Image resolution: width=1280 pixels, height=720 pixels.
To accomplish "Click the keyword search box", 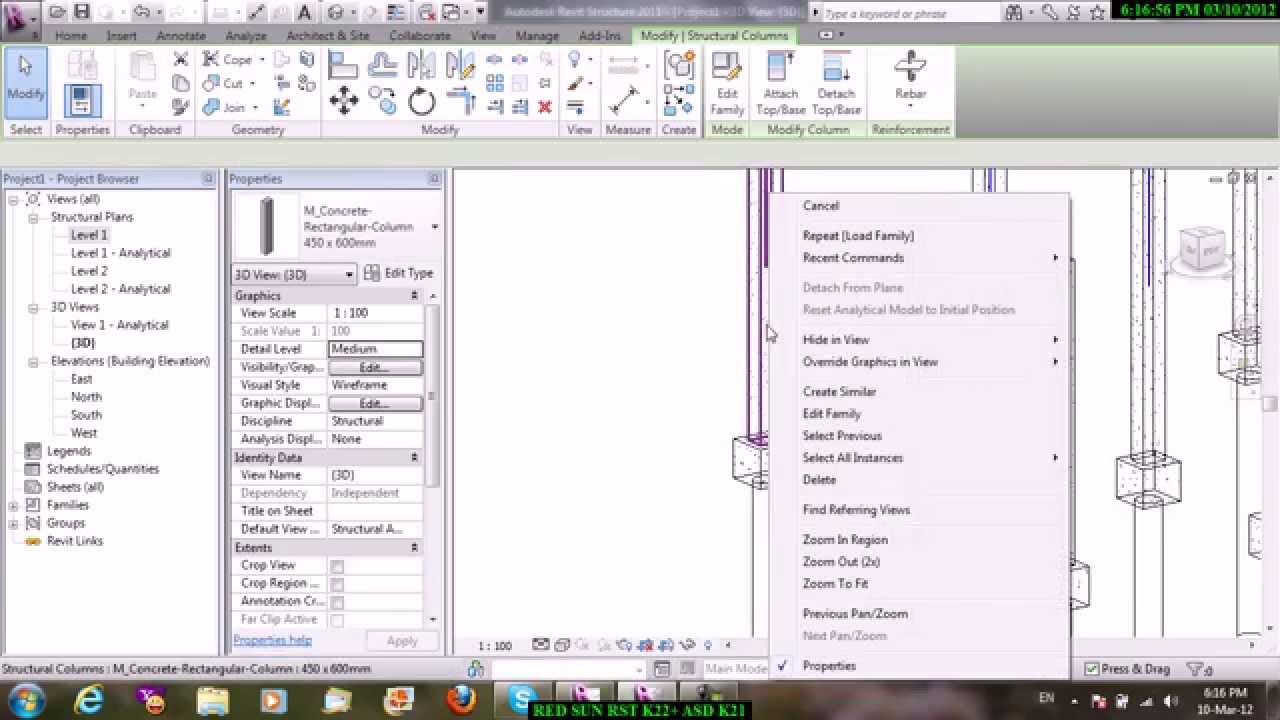I will [908, 13].
